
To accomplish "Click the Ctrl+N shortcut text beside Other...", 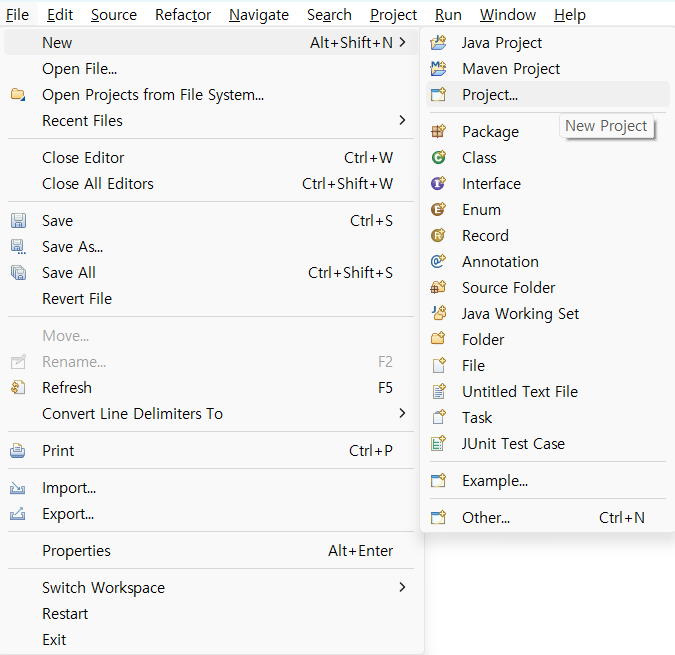I will coord(622,517).
